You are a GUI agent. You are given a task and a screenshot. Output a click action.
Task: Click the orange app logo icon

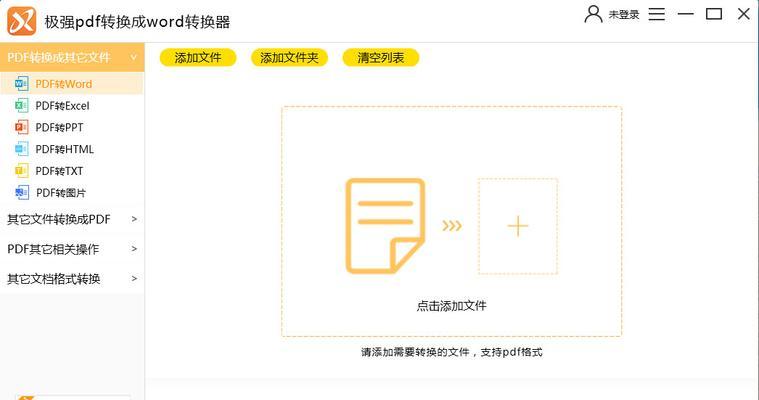point(21,21)
